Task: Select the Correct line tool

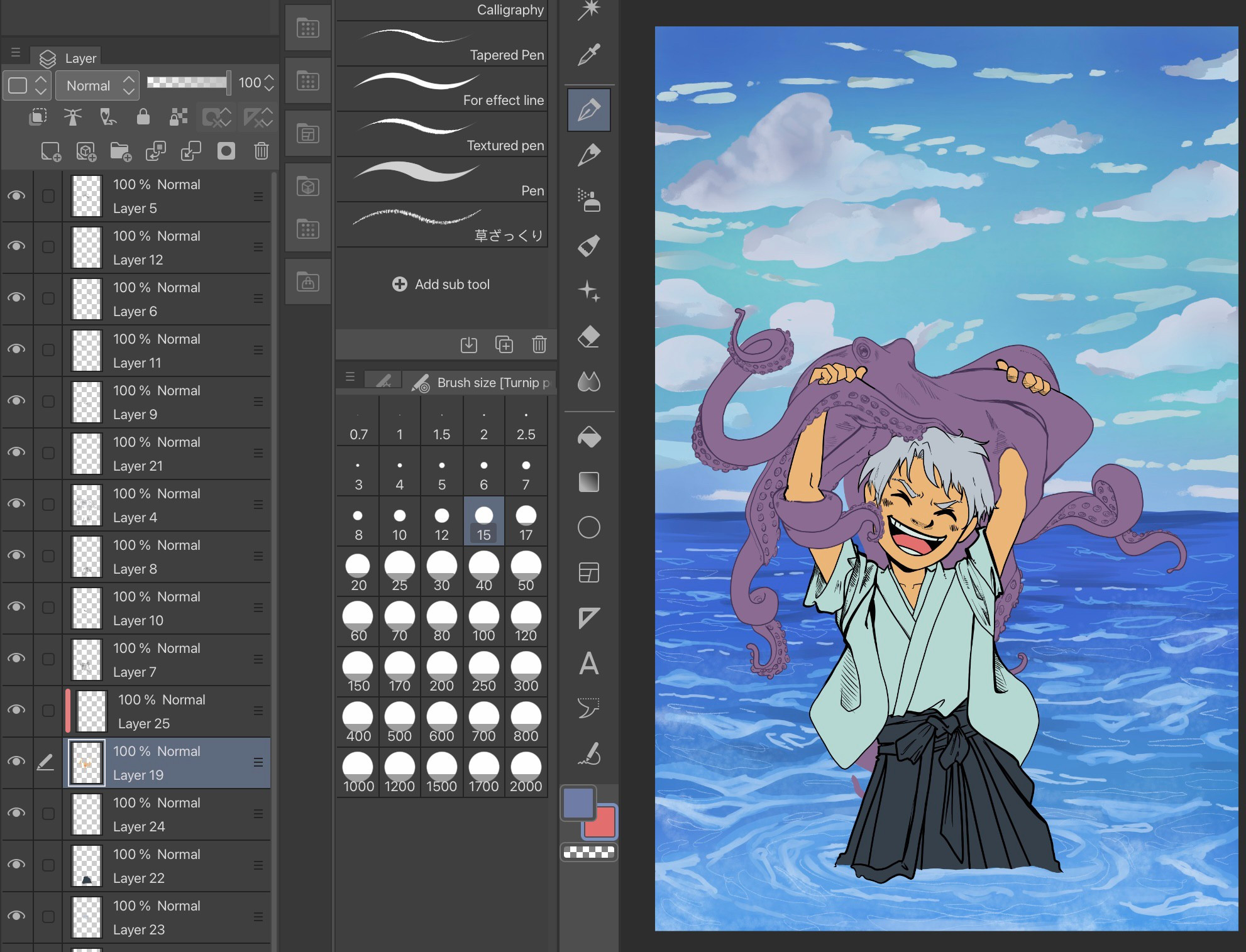Action: pos(589,753)
